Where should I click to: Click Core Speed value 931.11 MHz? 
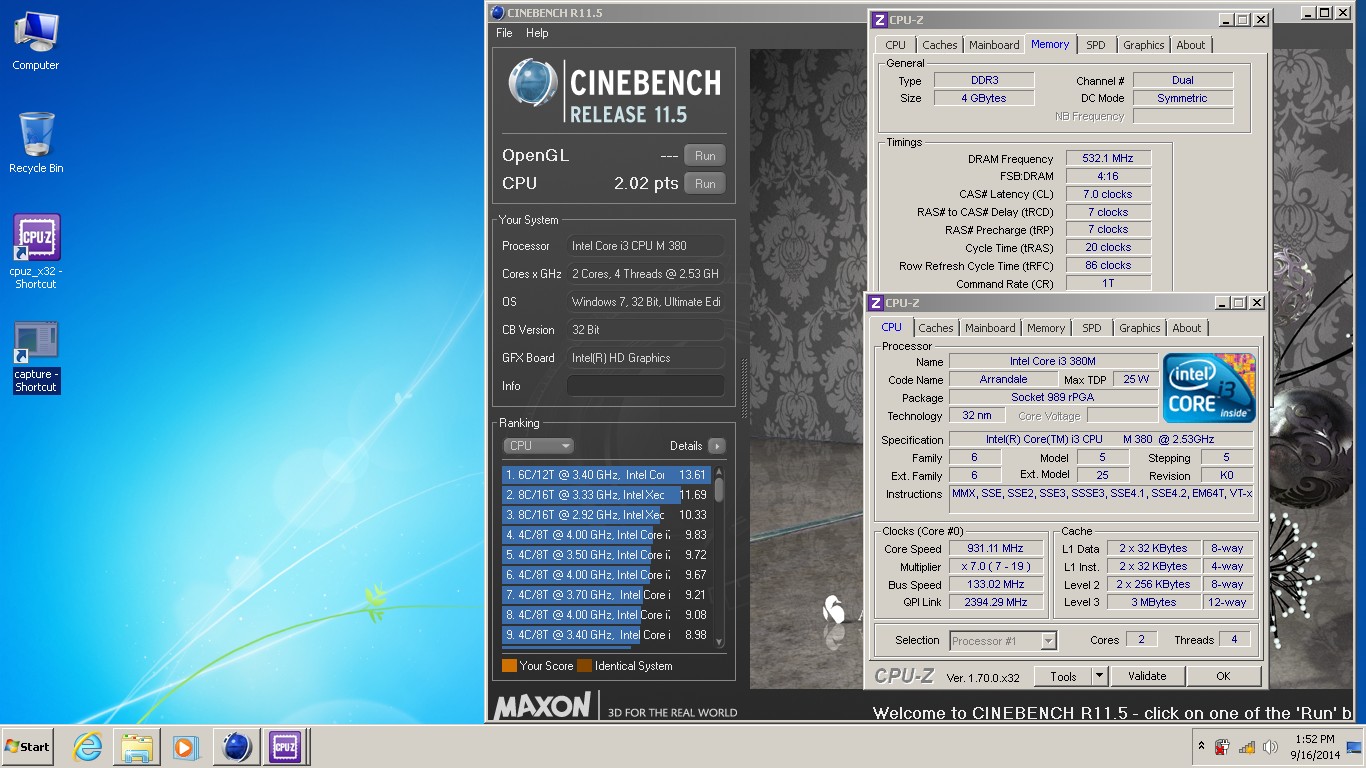[994, 549]
